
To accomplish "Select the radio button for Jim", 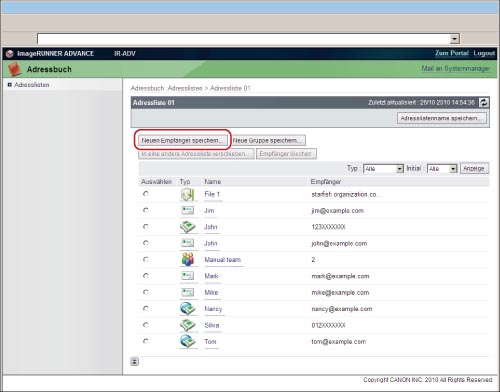I will [146, 210].
